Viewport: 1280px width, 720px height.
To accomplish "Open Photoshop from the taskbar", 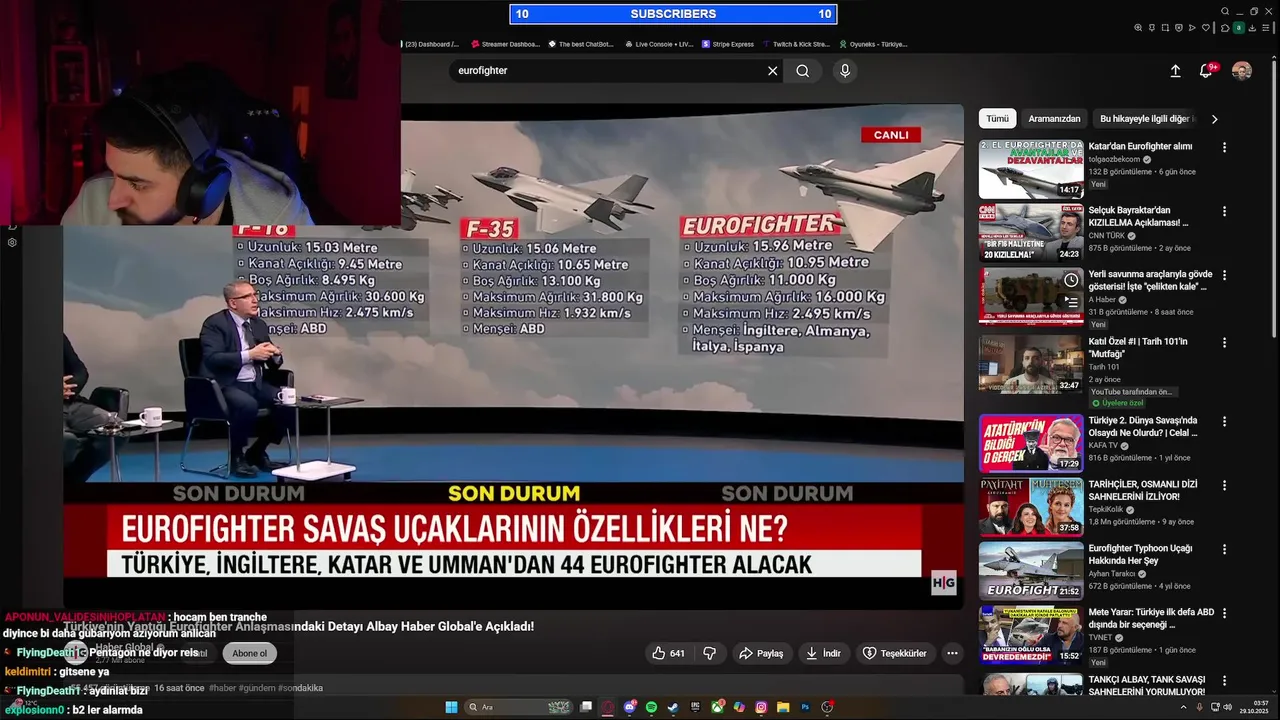I will coord(805,707).
